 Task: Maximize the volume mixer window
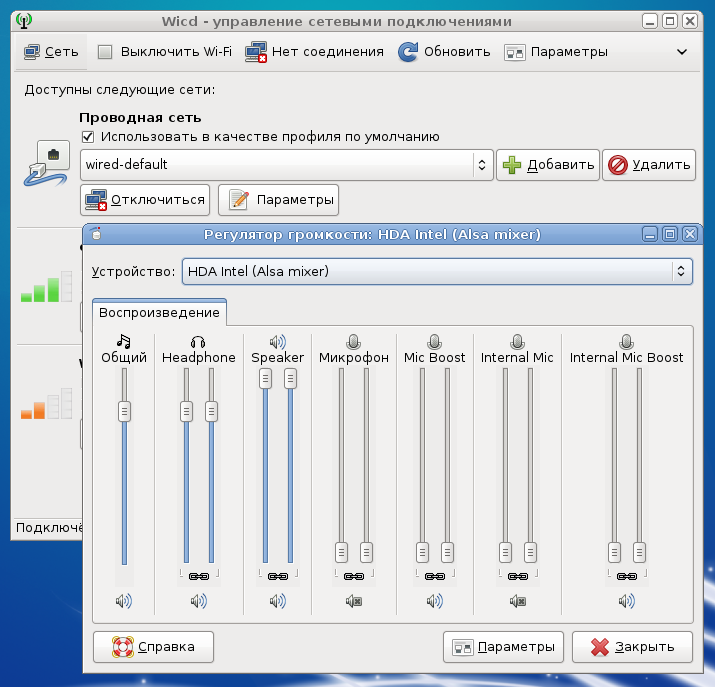click(x=670, y=234)
